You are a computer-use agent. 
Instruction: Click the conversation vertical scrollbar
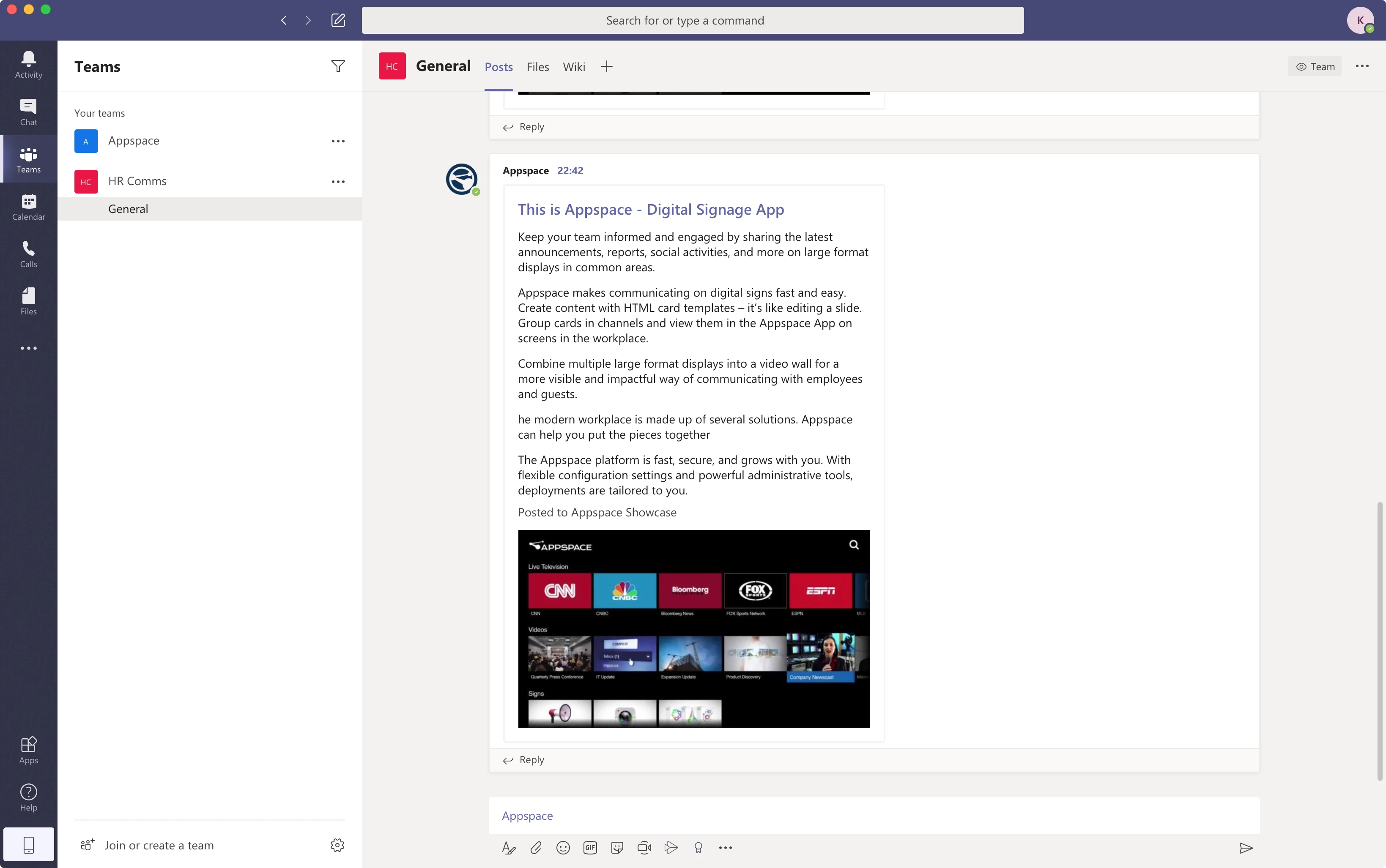(x=1379, y=640)
